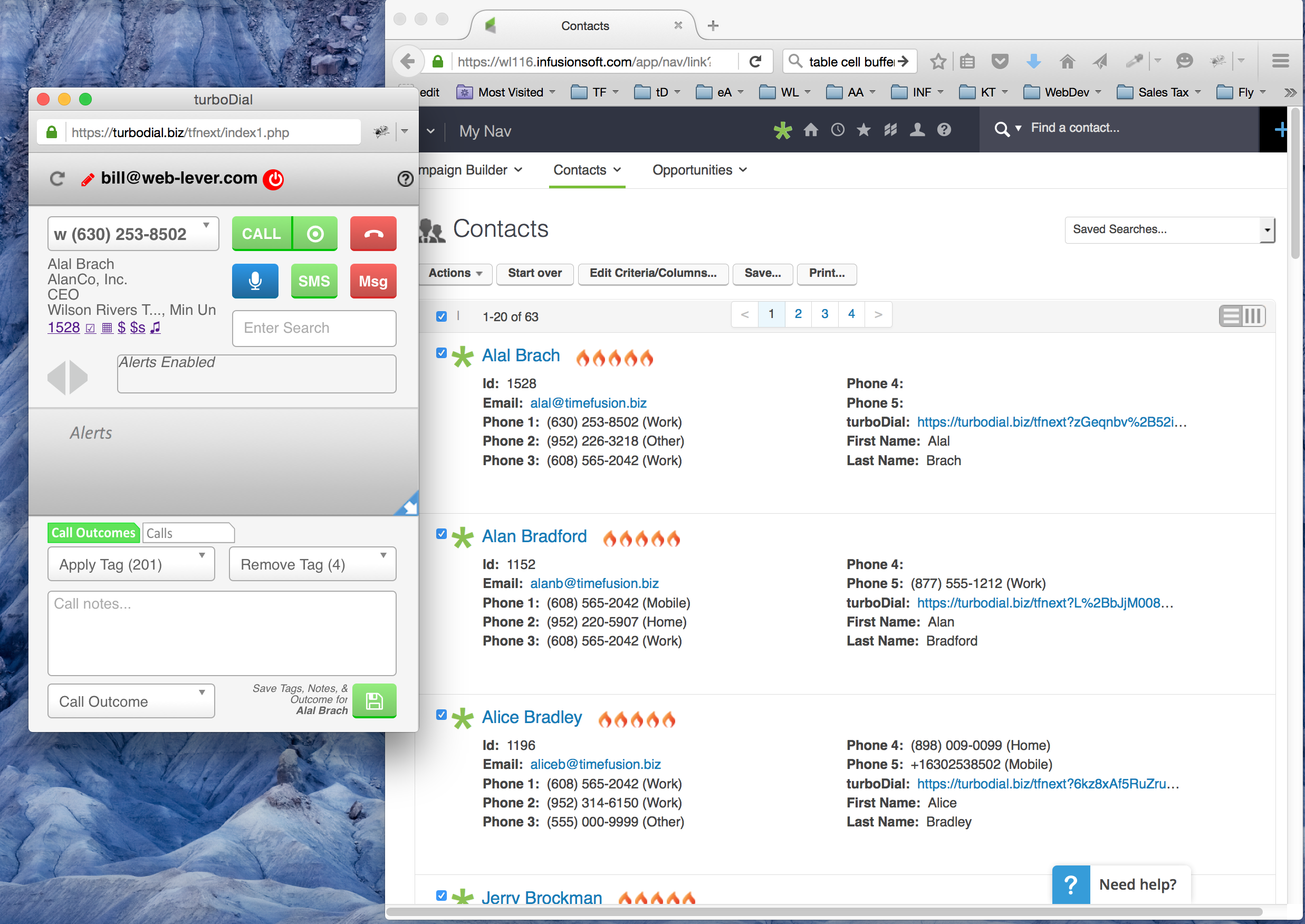Screen dimensions: 1305x924
Task: Open the Call Outcome dropdown
Action: [131, 701]
